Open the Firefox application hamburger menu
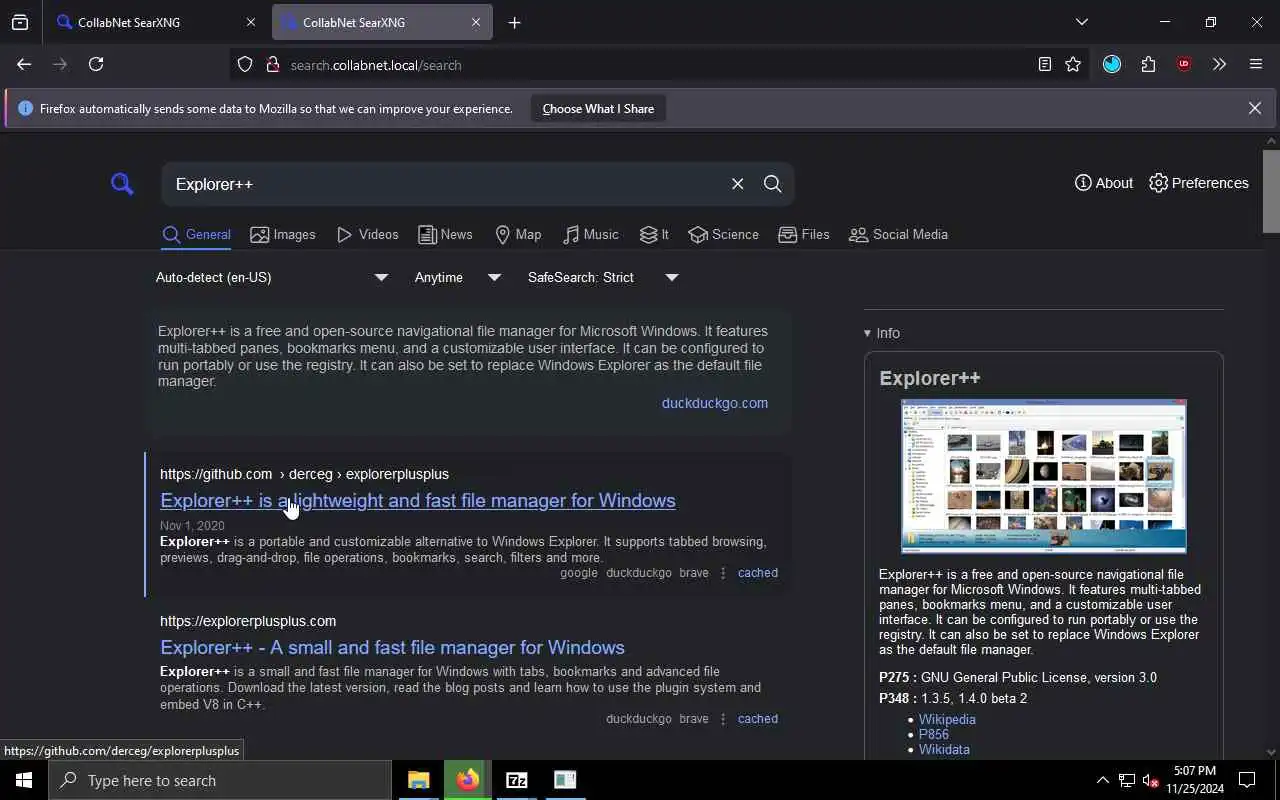Image resolution: width=1280 pixels, height=800 pixels. [1256, 64]
